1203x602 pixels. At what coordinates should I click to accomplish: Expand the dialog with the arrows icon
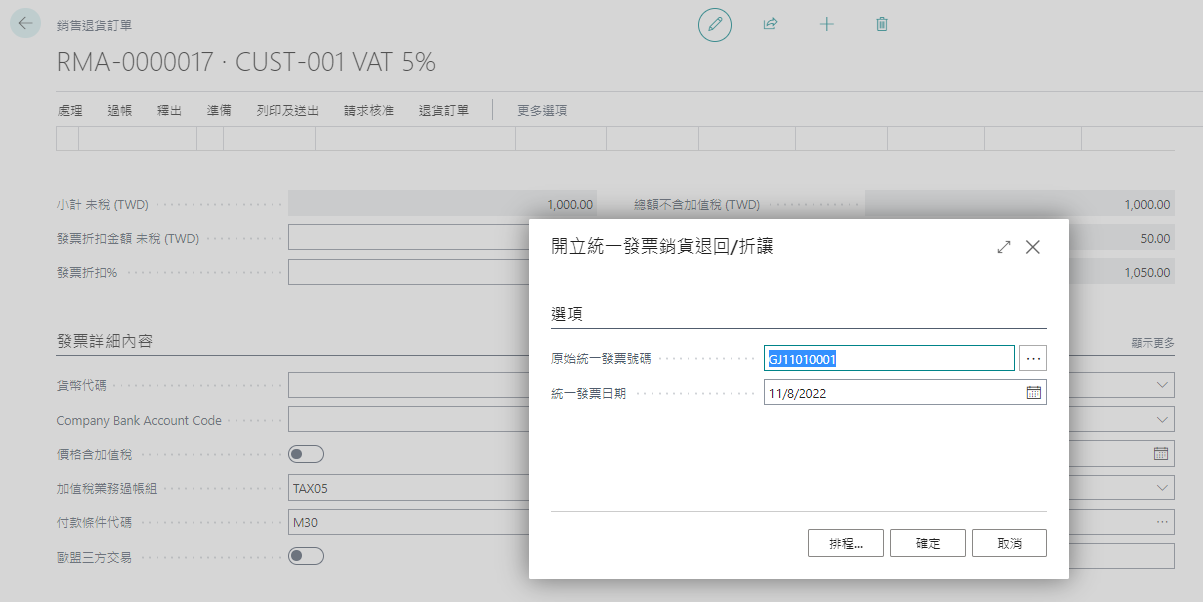pyautogui.click(x=1004, y=247)
